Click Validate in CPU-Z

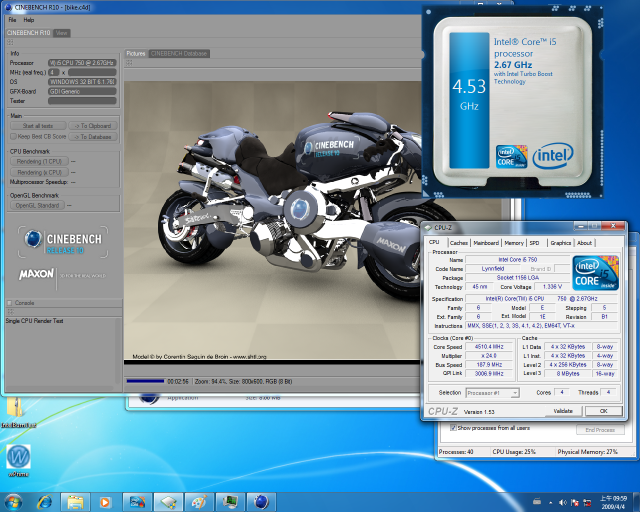pyautogui.click(x=563, y=411)
